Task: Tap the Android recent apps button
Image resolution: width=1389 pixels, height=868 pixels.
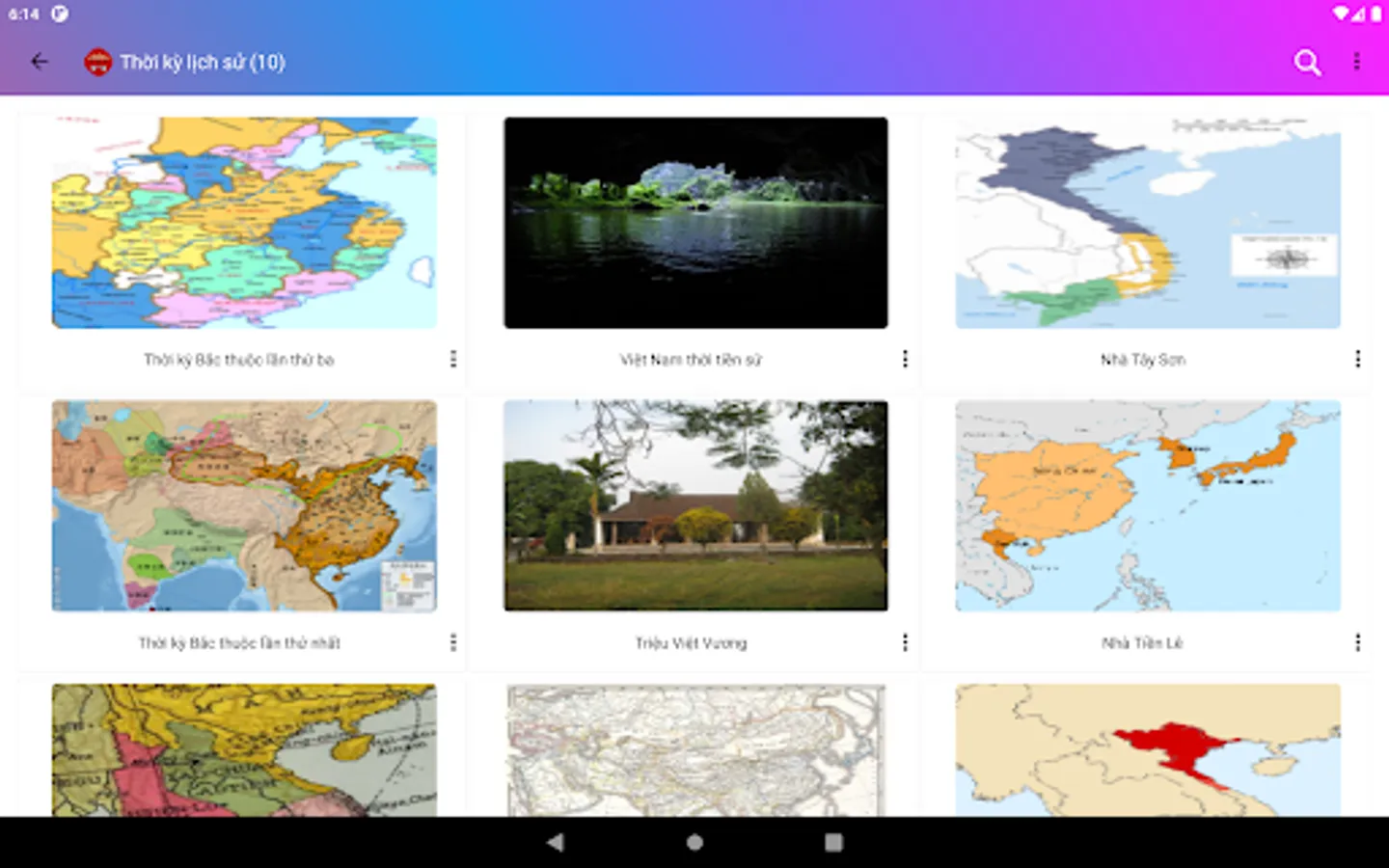Action: click(x=834, y=842)
